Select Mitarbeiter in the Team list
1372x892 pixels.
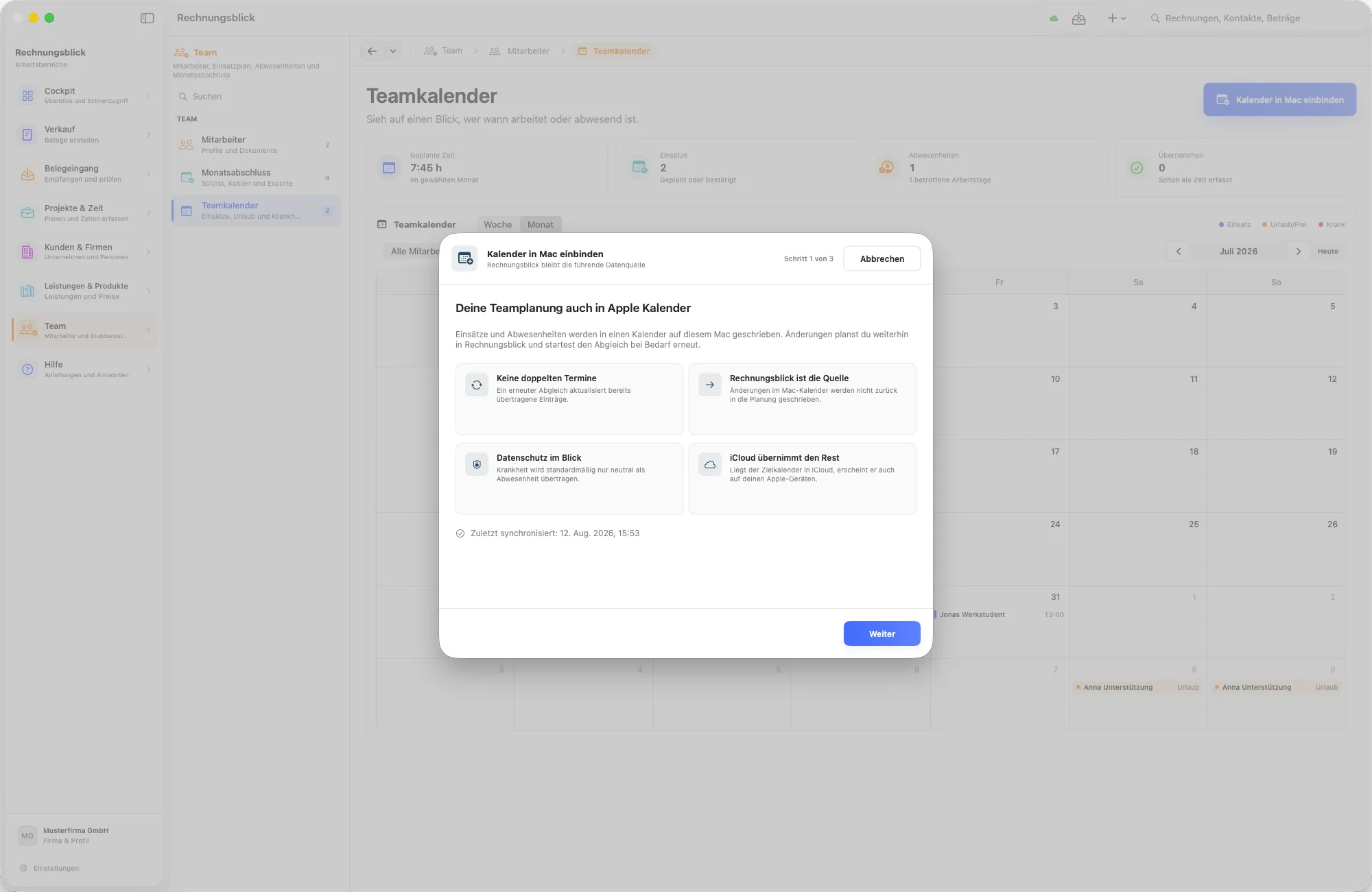click(x=256, y=145)
